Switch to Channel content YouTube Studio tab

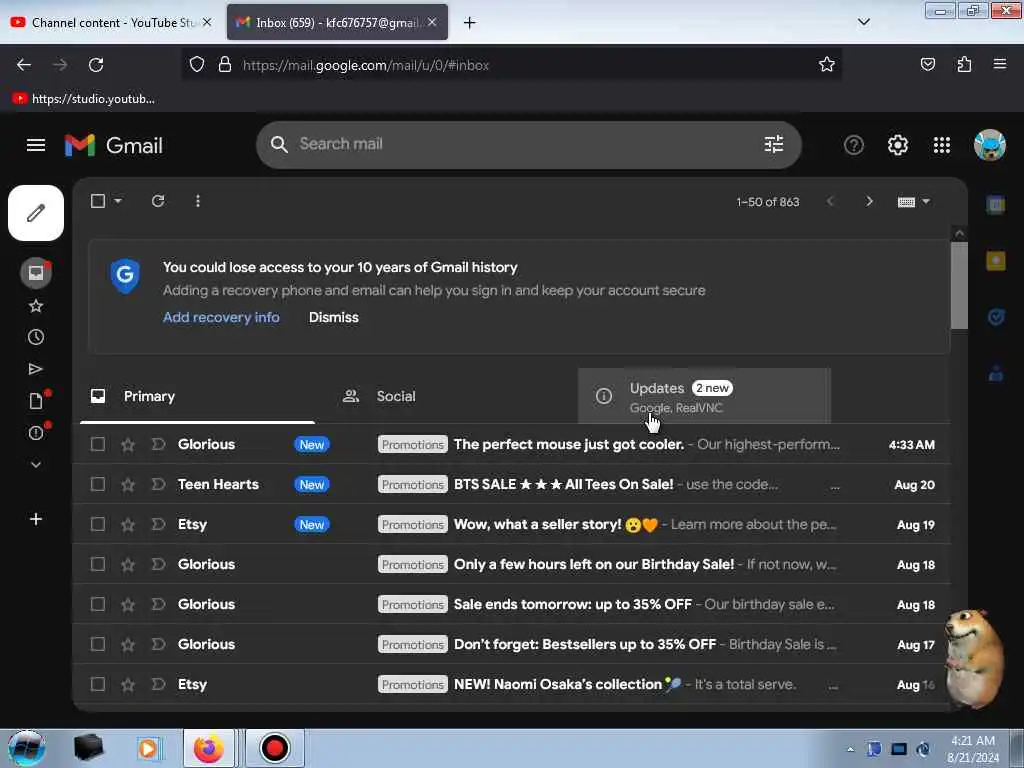coord(111,23)
